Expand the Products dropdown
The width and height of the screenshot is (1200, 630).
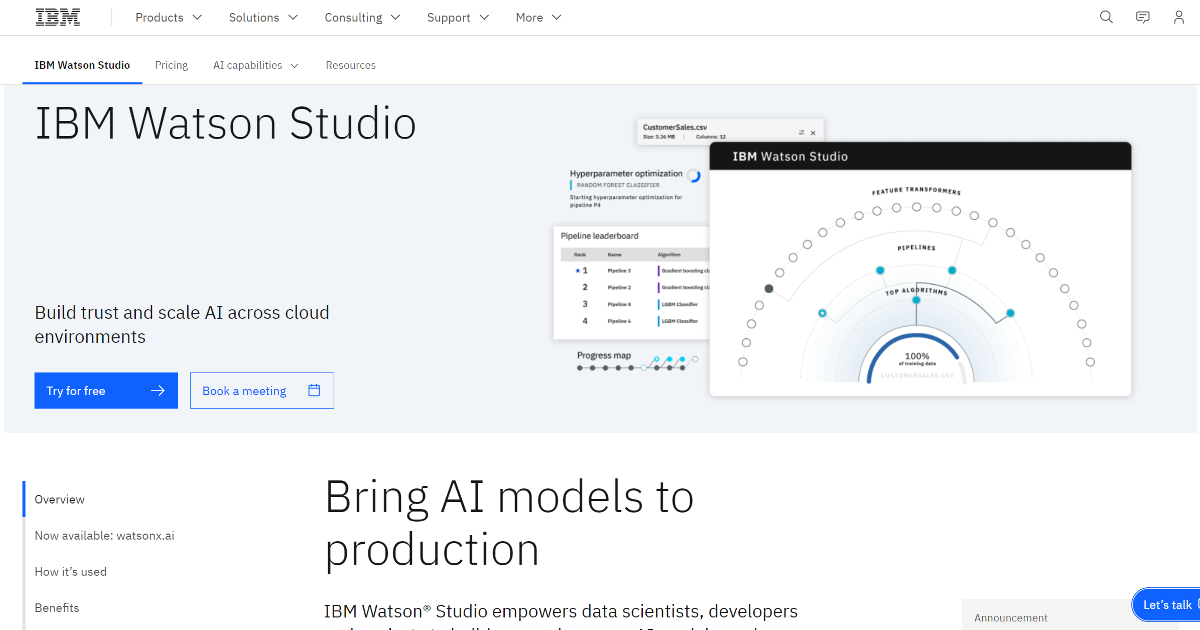(x=168, y=17)
